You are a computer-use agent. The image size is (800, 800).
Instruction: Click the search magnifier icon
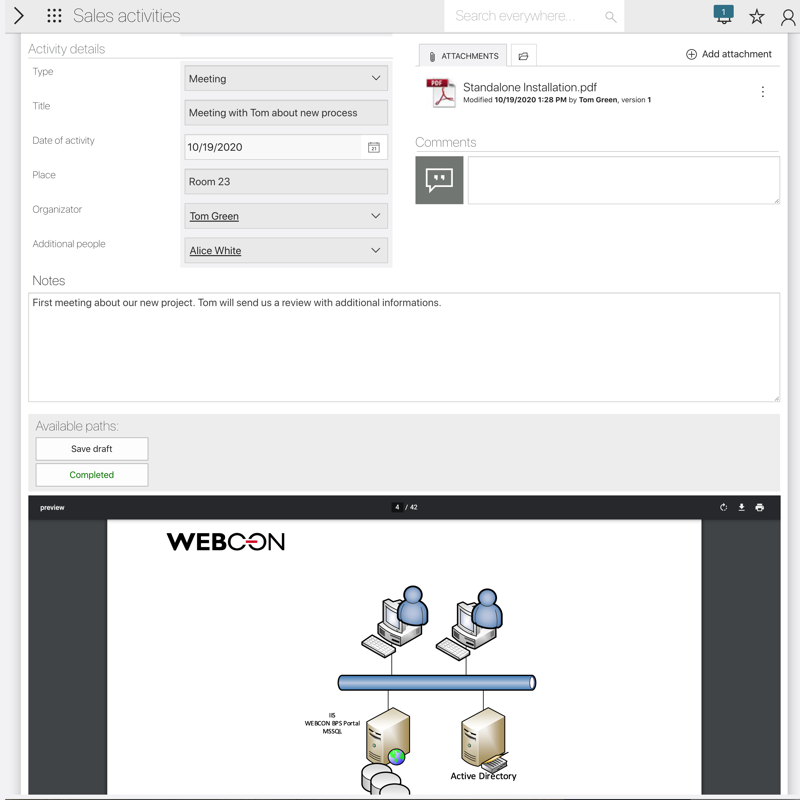click(610, 17)
